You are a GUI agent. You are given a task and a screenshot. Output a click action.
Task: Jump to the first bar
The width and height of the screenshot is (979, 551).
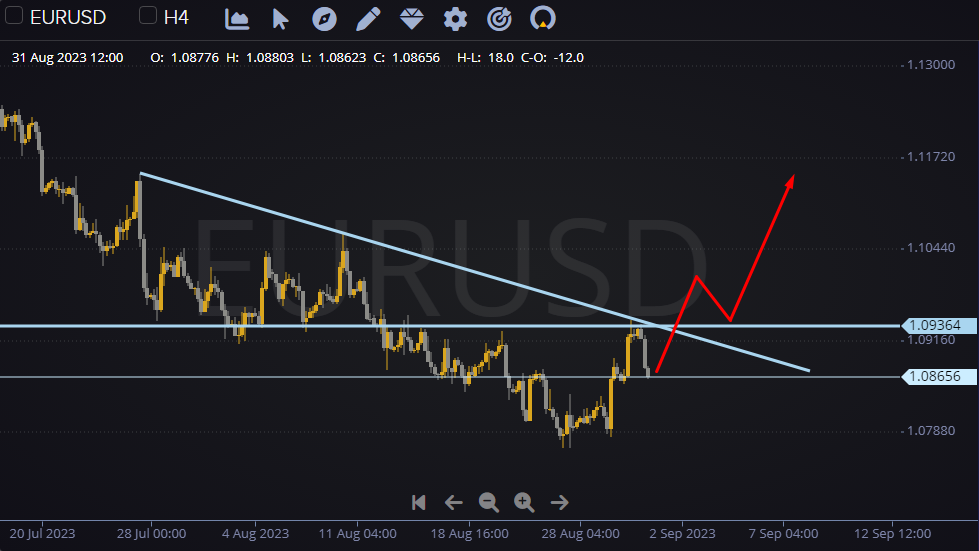click(x=419, y=502)
